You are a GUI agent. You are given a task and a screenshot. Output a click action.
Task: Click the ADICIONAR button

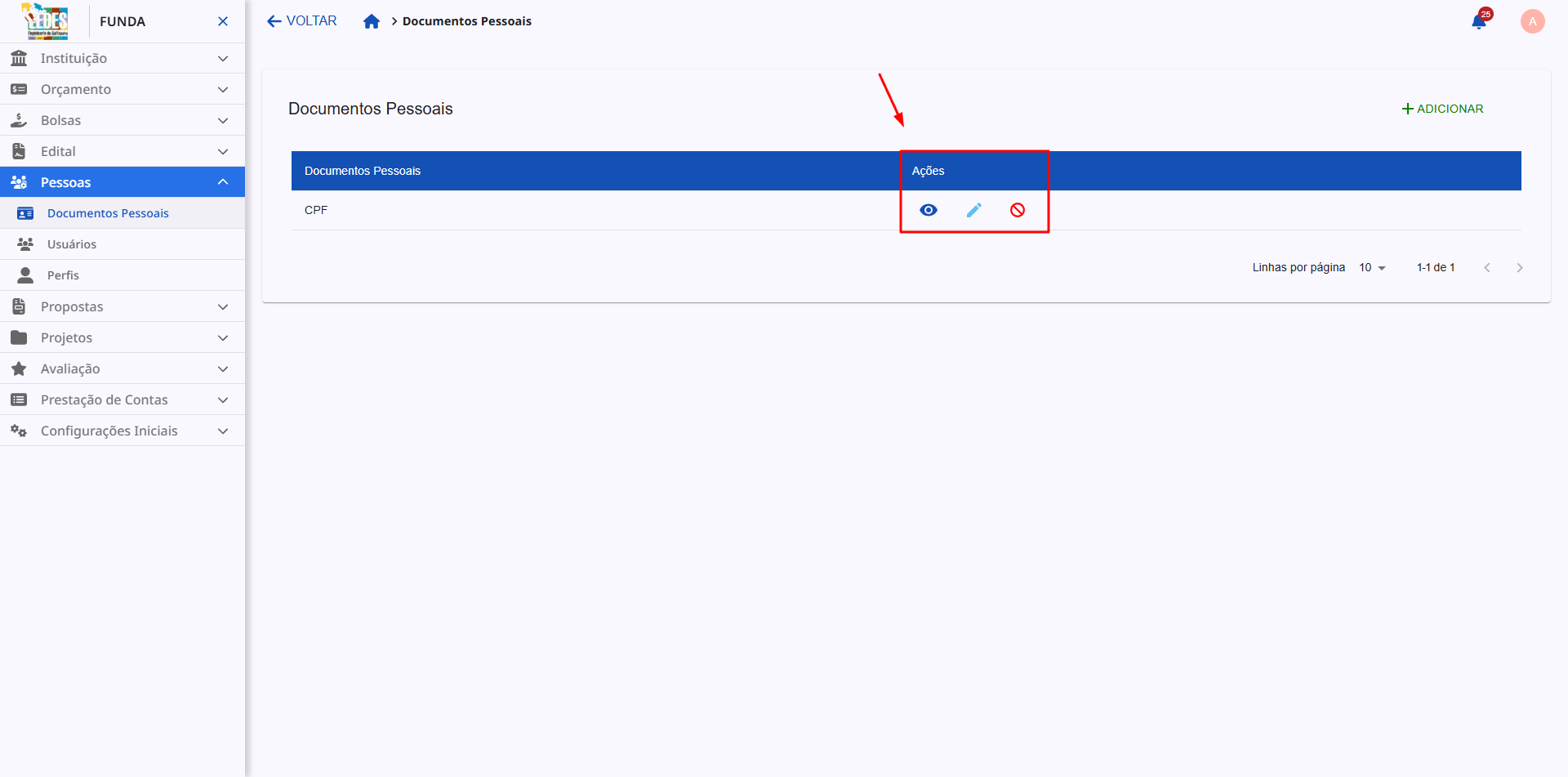[x=1442, y=109]
